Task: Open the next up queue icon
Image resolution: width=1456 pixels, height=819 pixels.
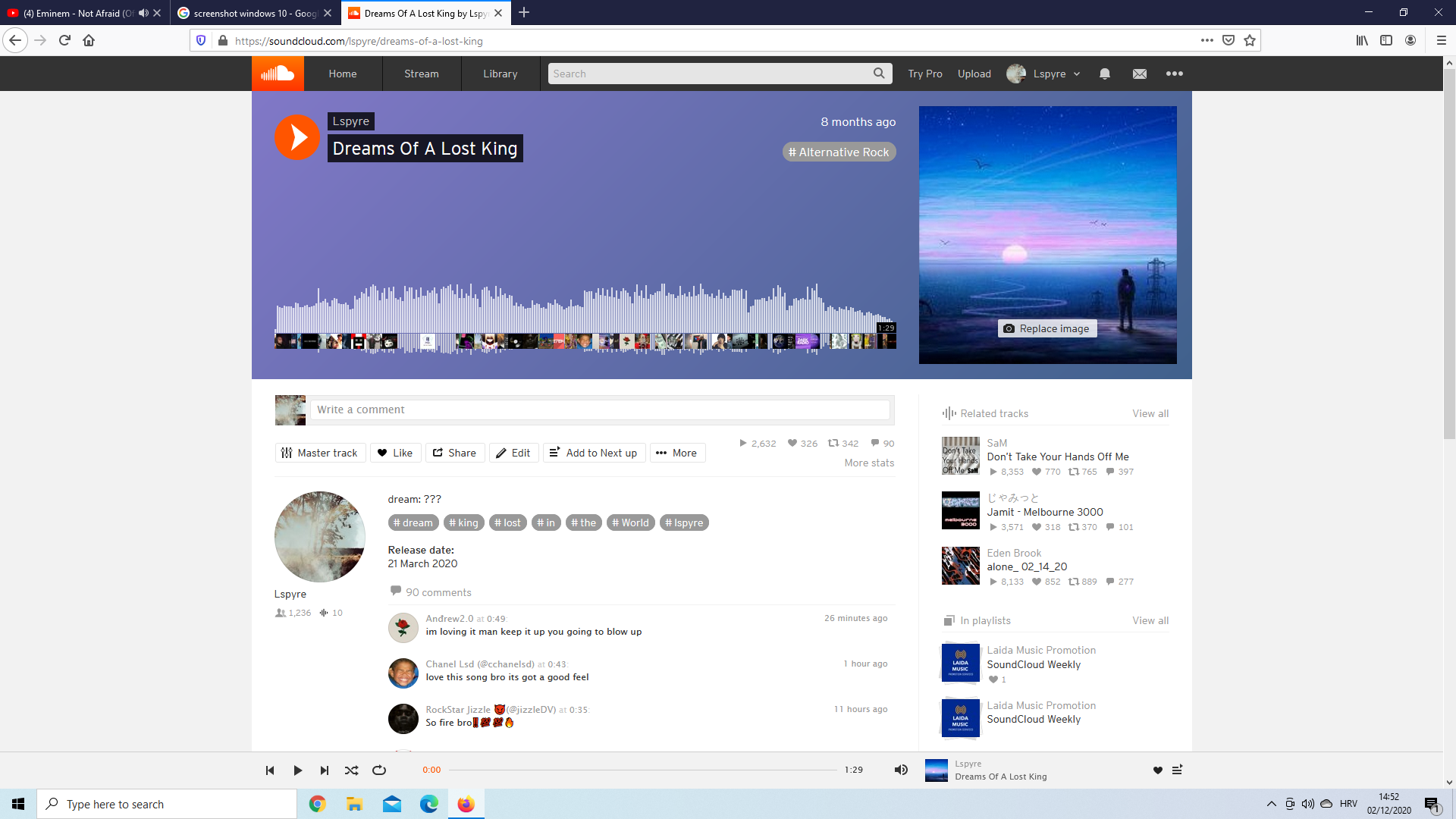Action: 1178,770
